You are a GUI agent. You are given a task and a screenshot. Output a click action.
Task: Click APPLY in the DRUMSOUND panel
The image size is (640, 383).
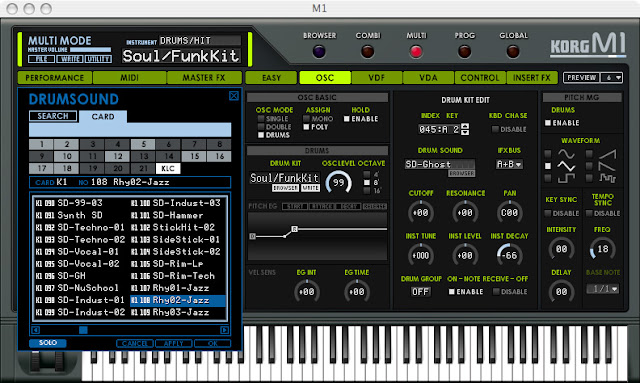[x=173, y=343]
